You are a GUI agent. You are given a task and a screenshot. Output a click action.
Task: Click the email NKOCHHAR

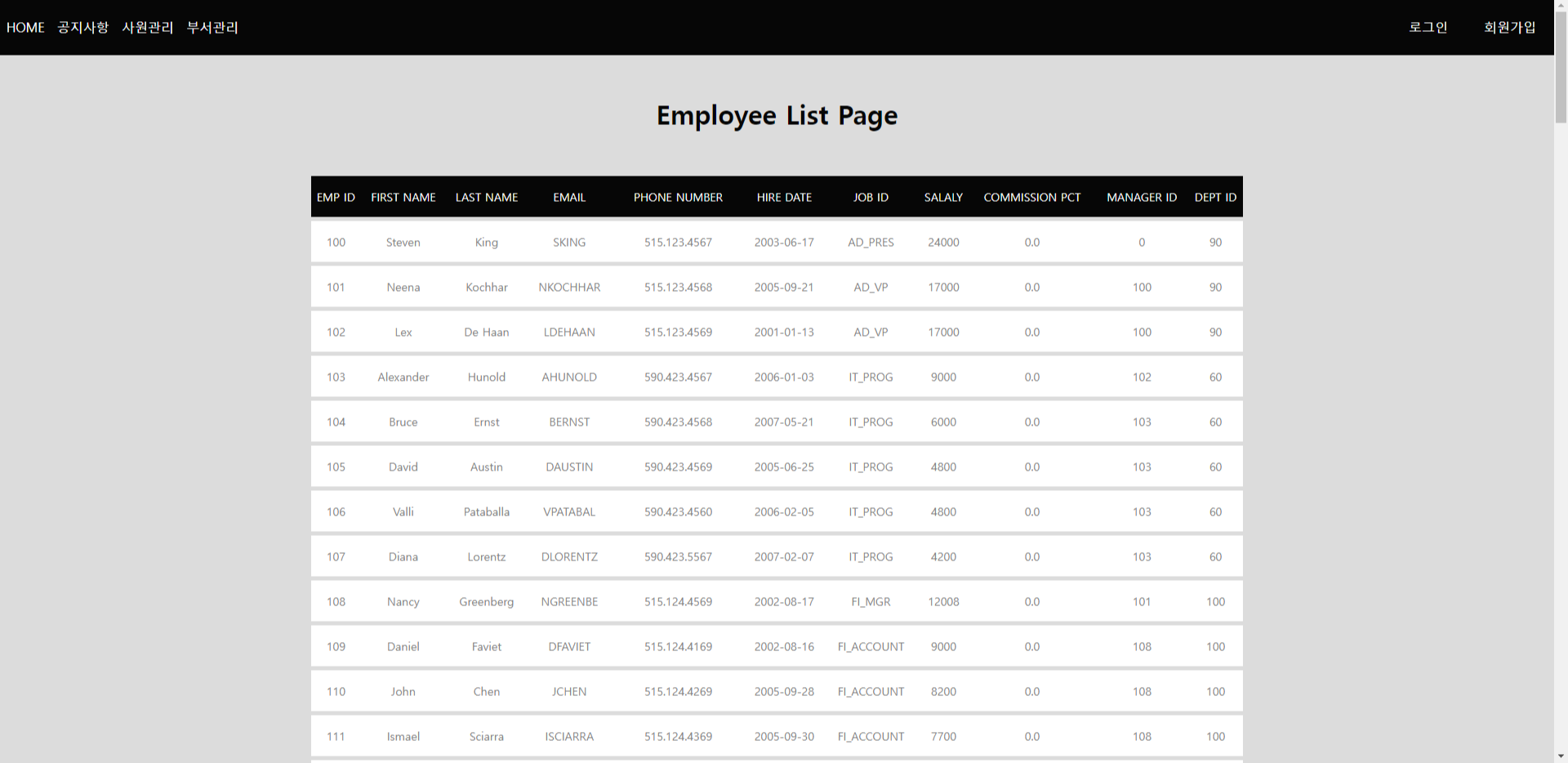569,287
